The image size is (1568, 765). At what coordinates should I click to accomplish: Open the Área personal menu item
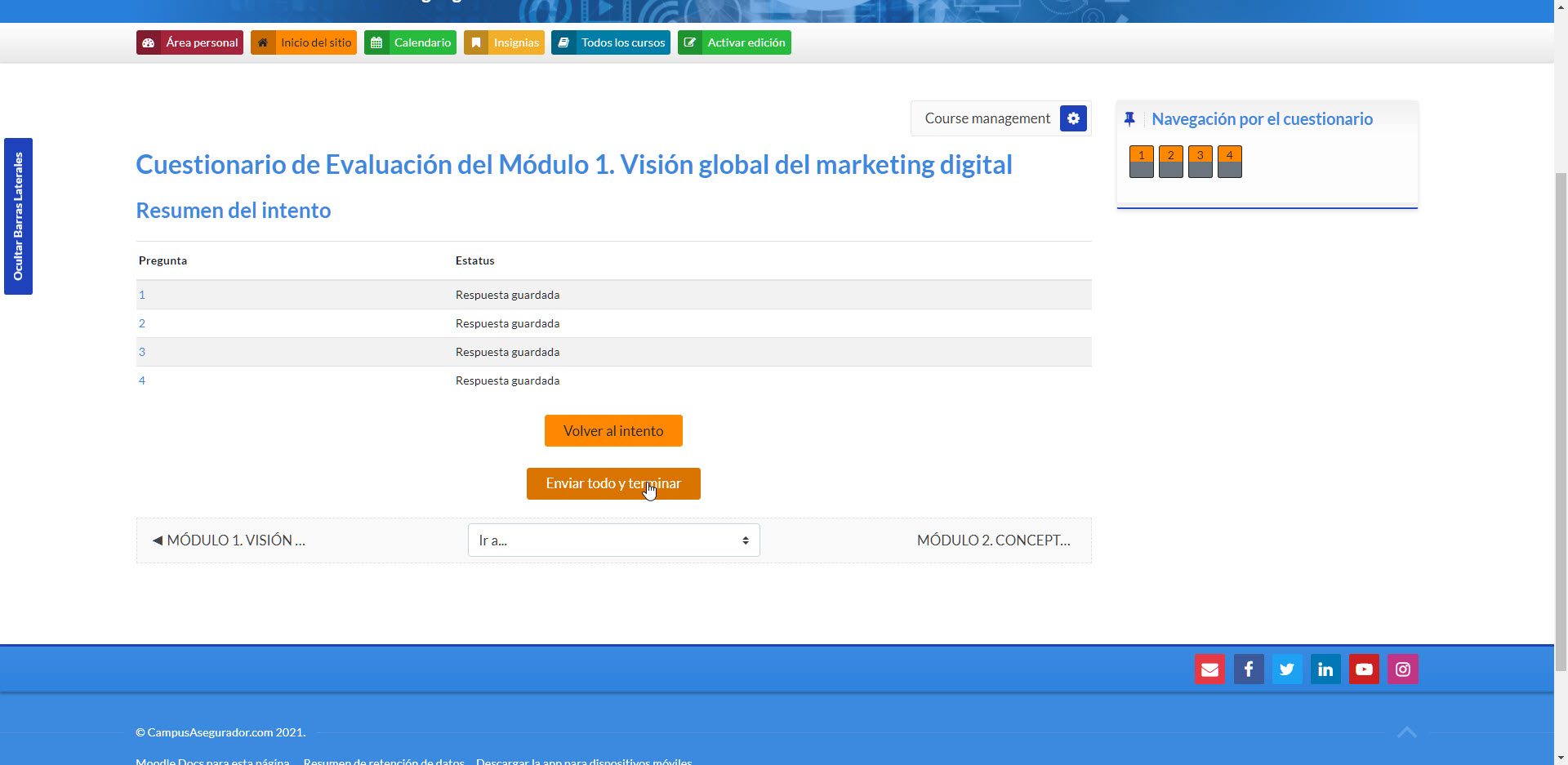189,42
